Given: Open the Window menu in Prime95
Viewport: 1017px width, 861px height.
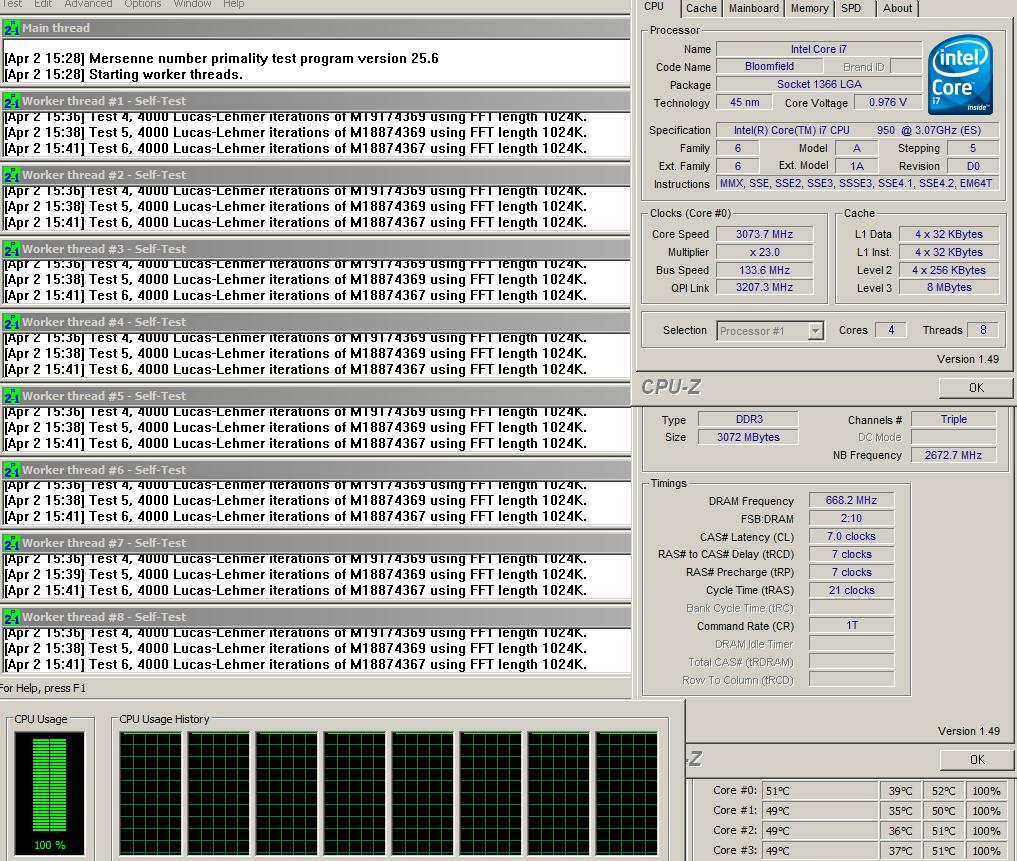Looking at the screenshot, I should coord(192,4).
